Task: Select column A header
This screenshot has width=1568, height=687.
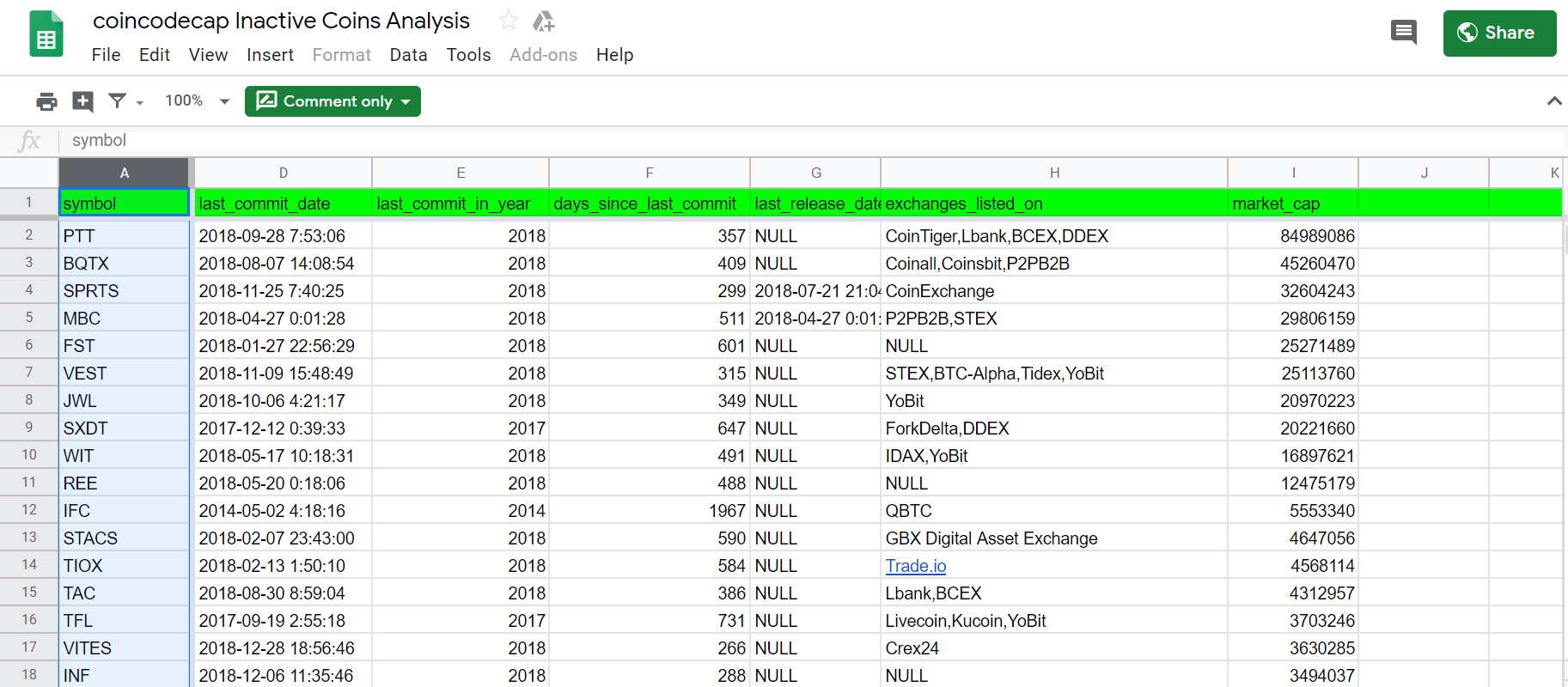Action: click(x=124, y=173)
